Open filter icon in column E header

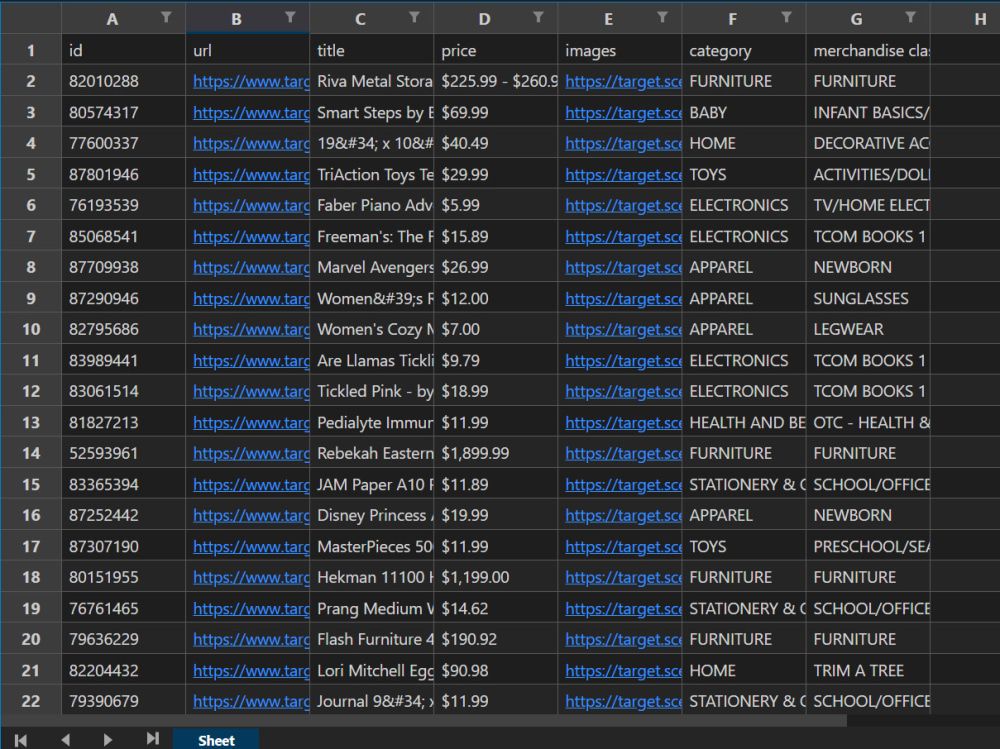coord(663,18)
